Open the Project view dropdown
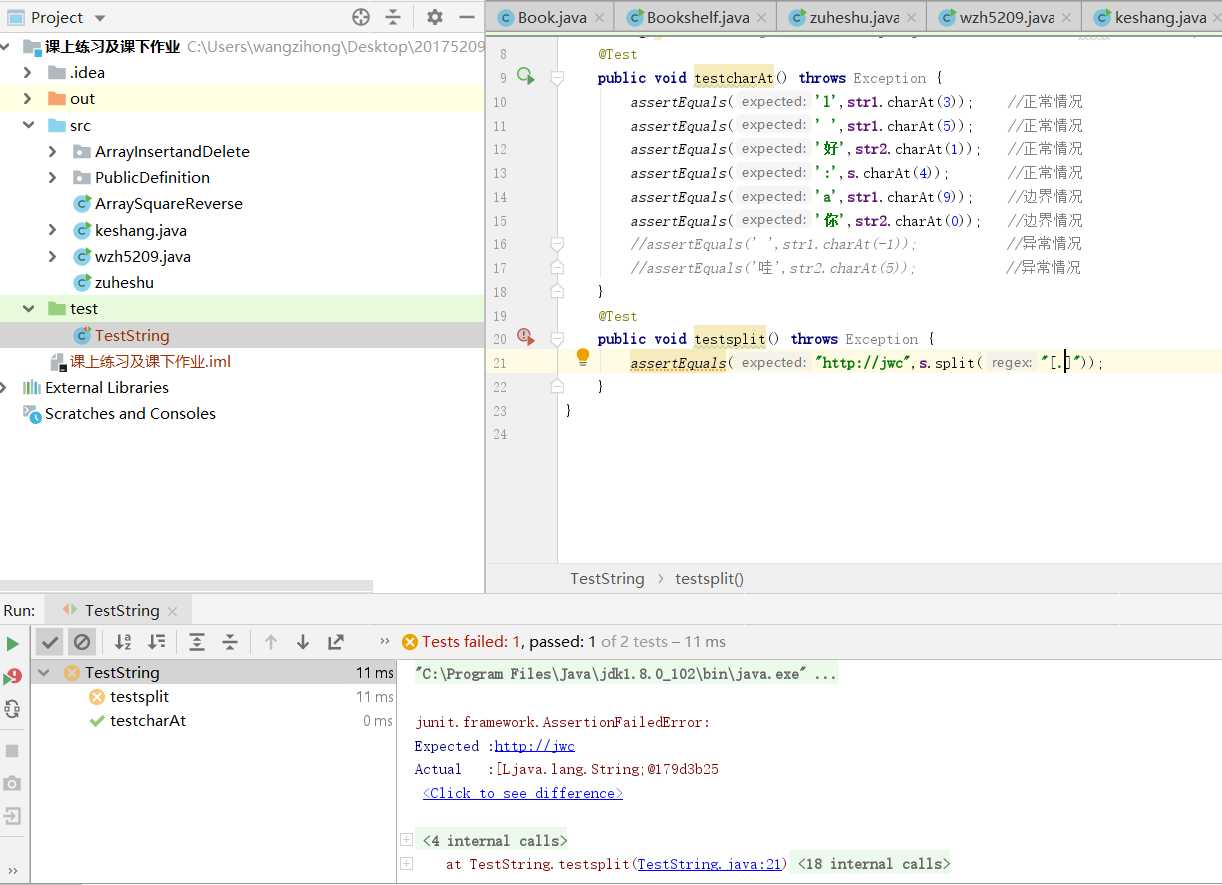This screenshot has height=885, width=1222. click(x=98, y=18)
